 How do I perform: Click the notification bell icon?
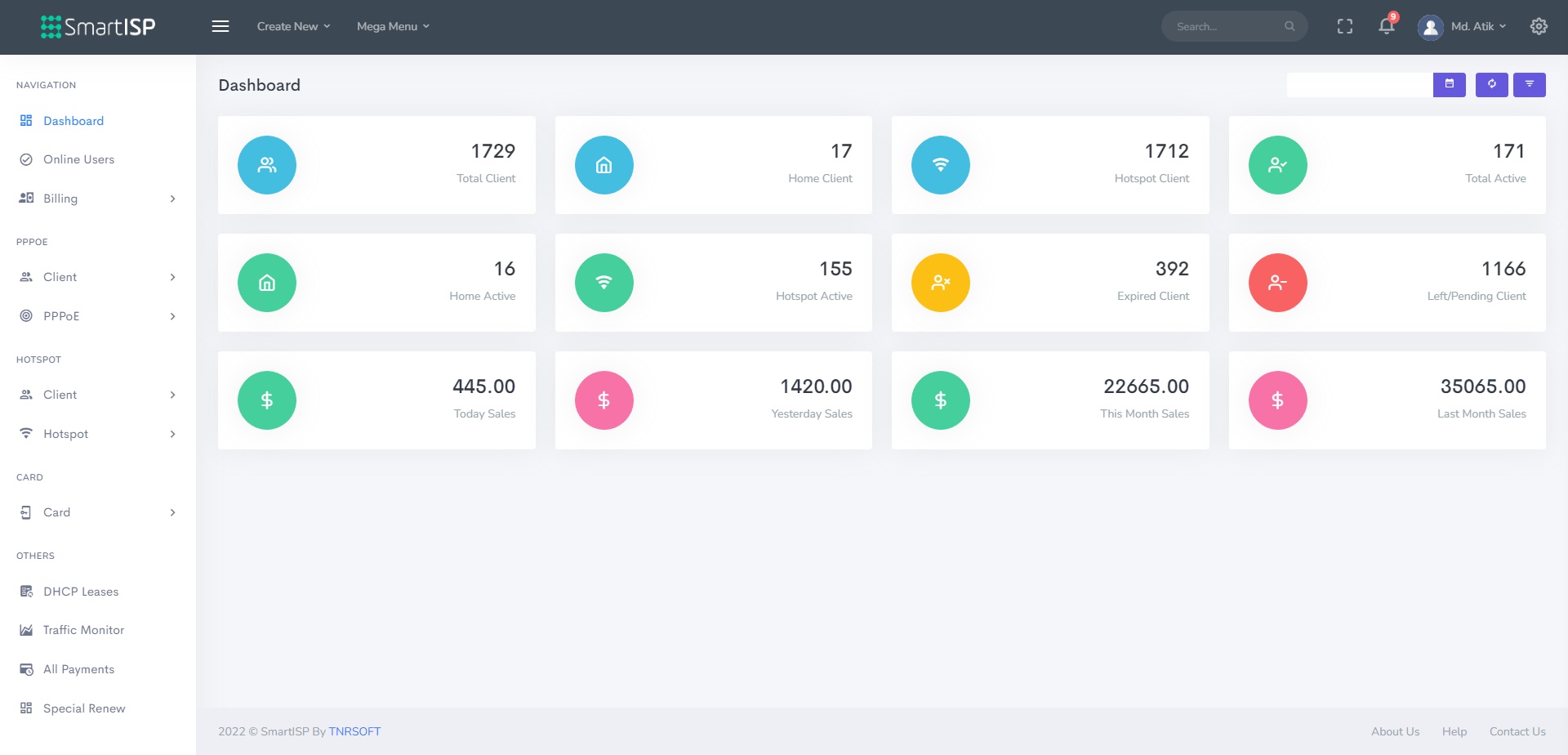click(1386, 26)
